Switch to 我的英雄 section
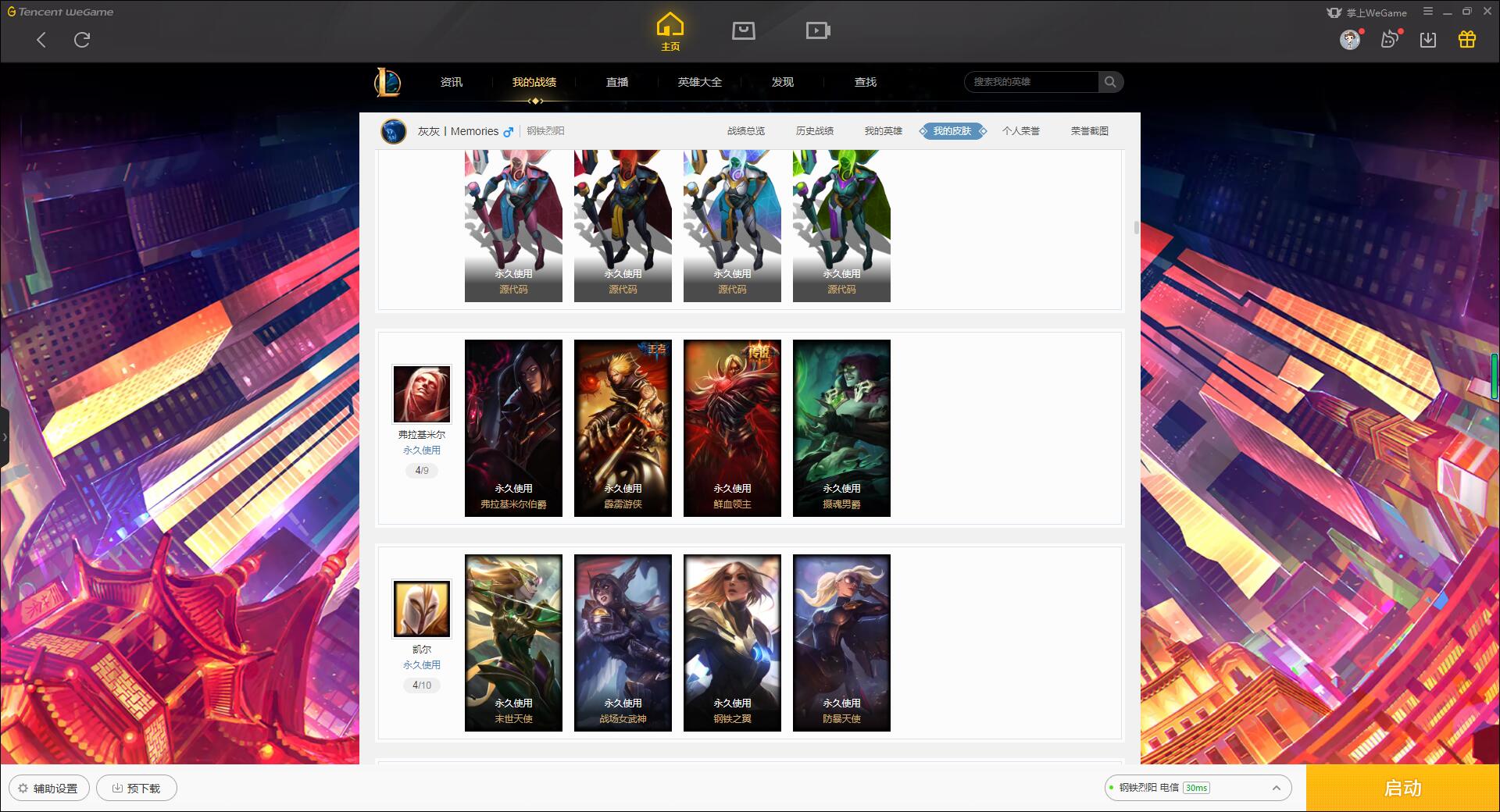Viewport: 1500px width, 812px height. [884, 131]
